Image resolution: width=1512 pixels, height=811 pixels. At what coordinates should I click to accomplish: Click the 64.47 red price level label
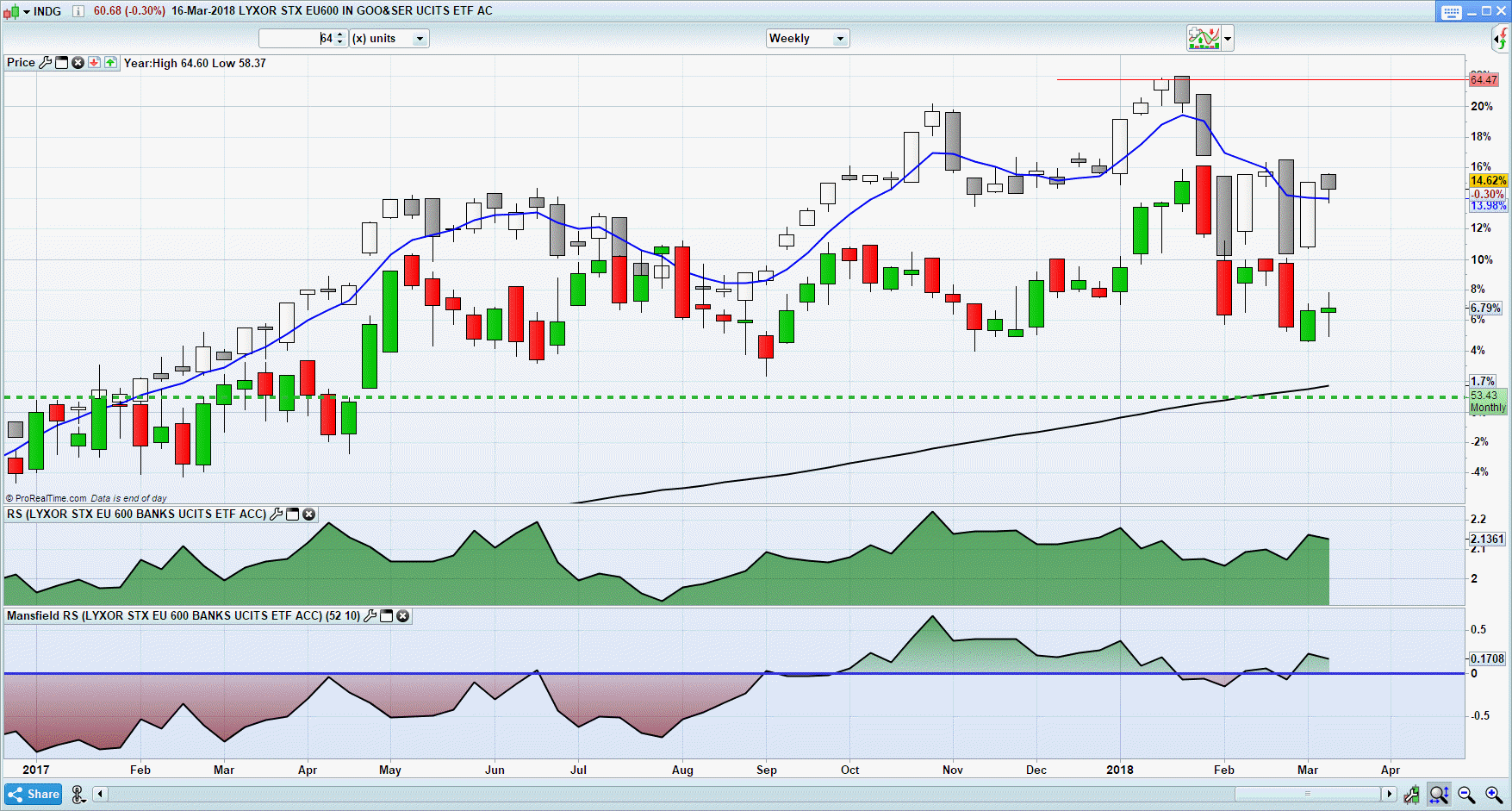[1484, 79]
